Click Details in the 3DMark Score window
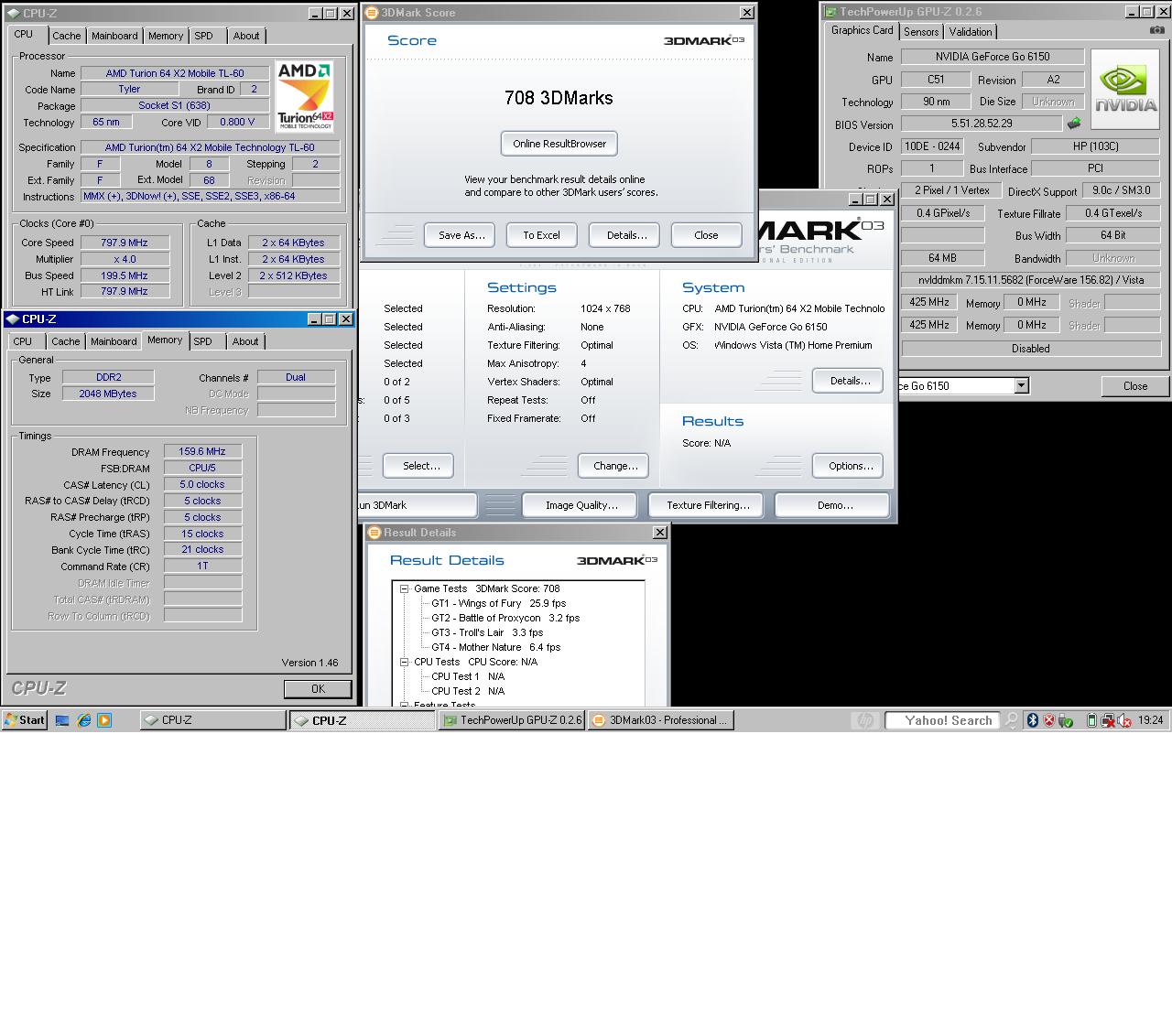This screenshot has width=1172, height=1036. click(624, 235)
